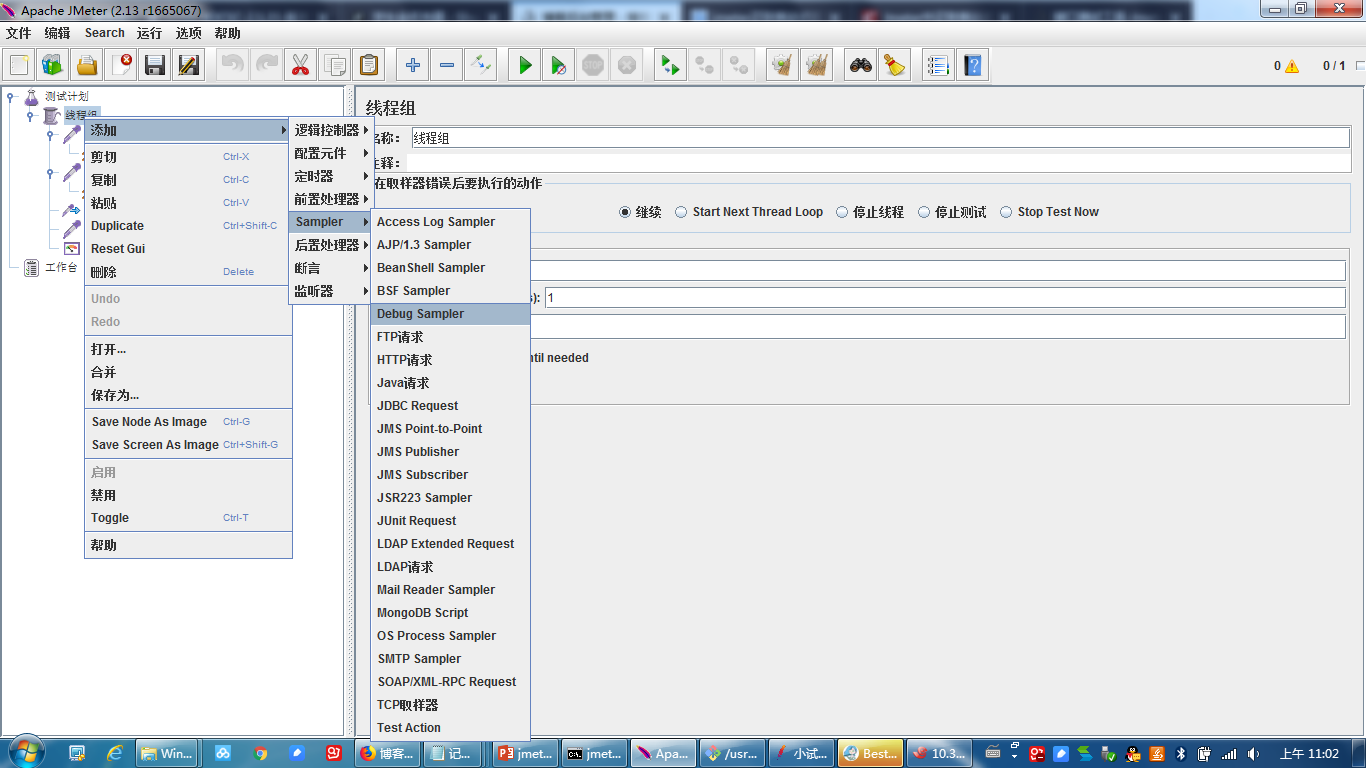This screenshot has height=768, width=1366.
Task: Expand the 后置处理器 submenu
Action: pos(330,245)
